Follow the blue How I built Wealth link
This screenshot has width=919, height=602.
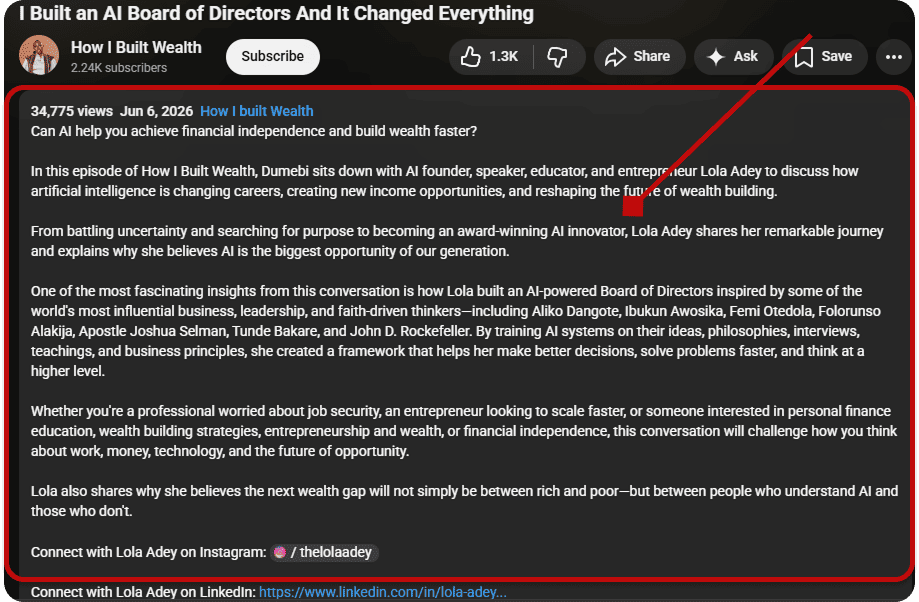[257, 111]
